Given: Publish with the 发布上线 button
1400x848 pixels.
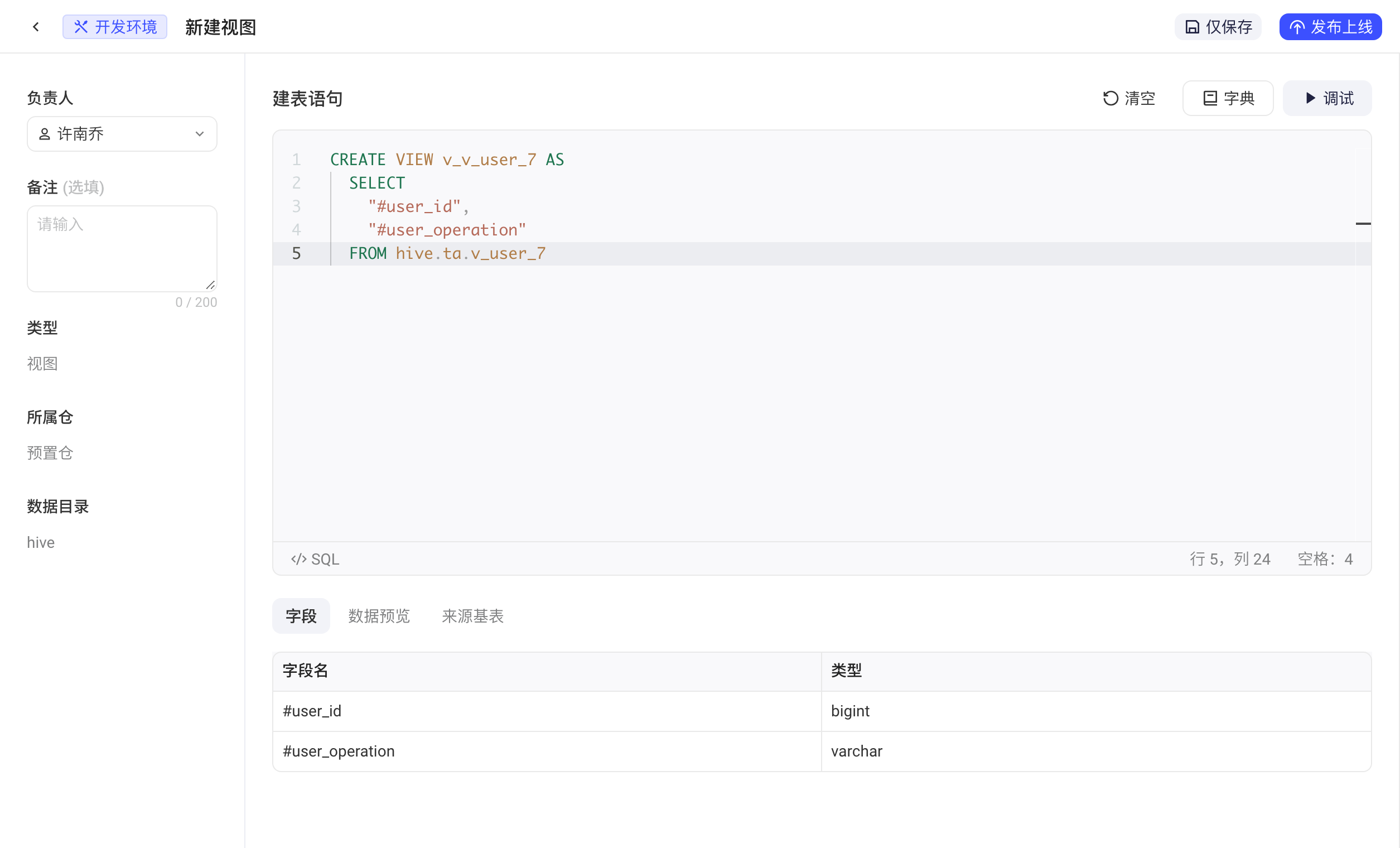Looking at the screenshot, I should pos(1330,27).
